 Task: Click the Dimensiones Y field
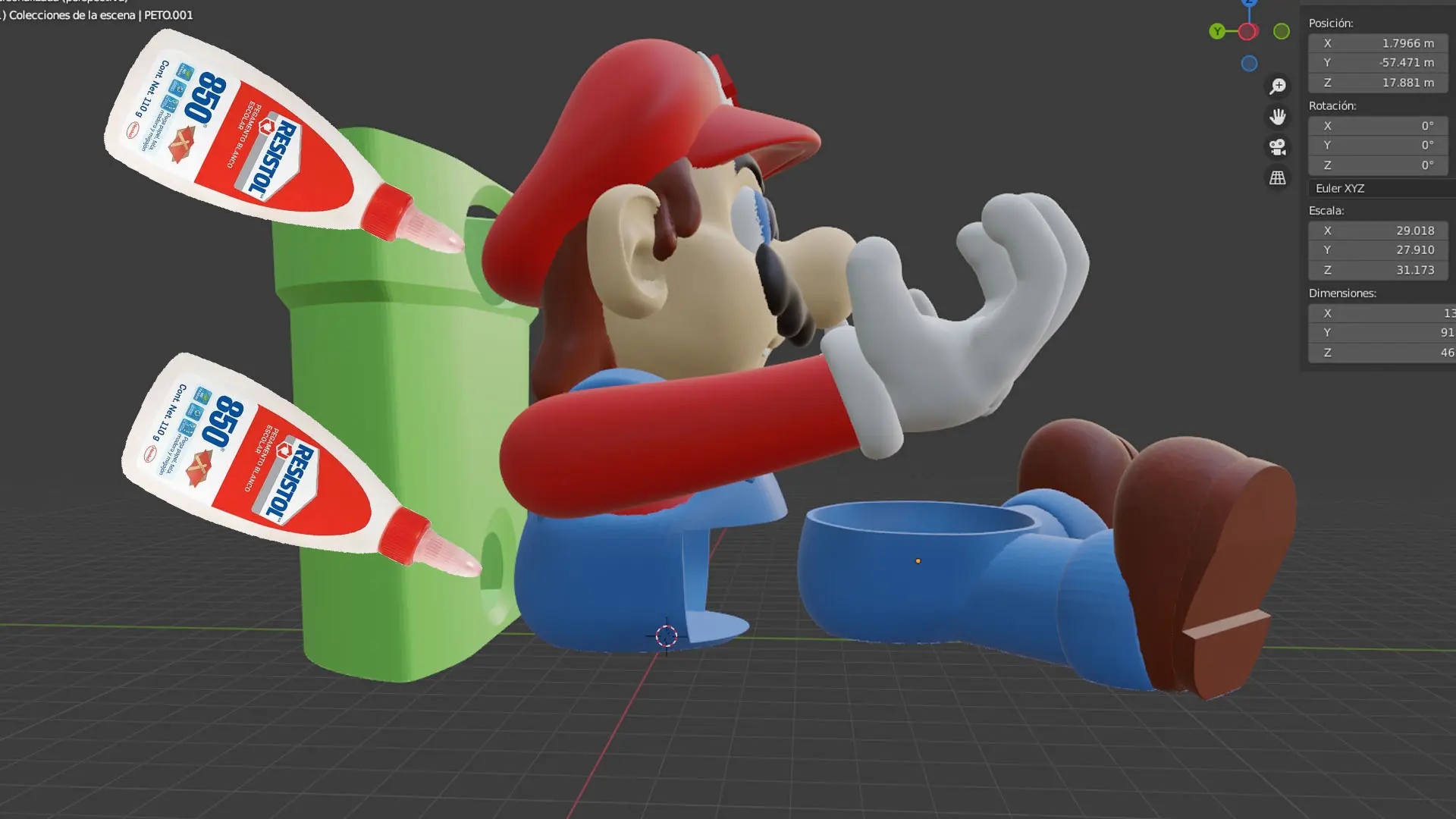point(1382,332)
